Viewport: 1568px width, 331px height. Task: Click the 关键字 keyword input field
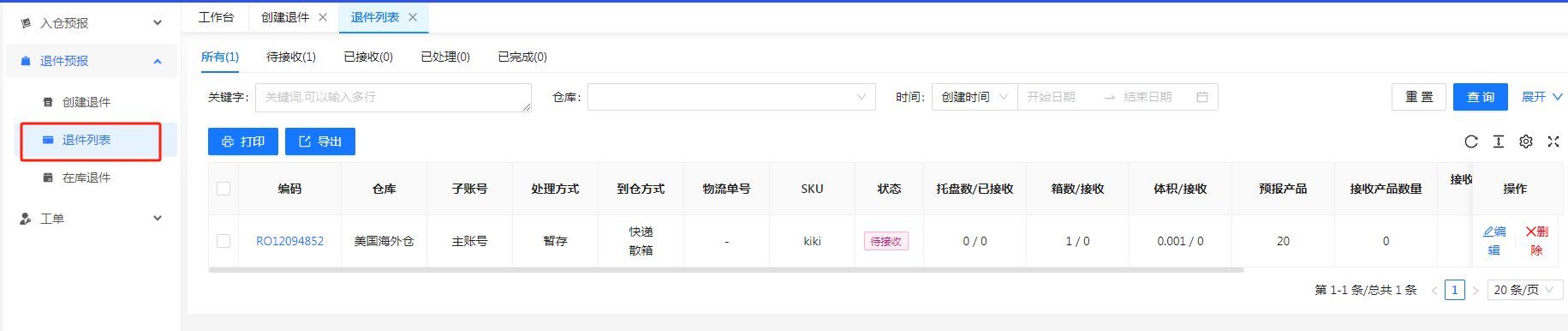[393, 97]
